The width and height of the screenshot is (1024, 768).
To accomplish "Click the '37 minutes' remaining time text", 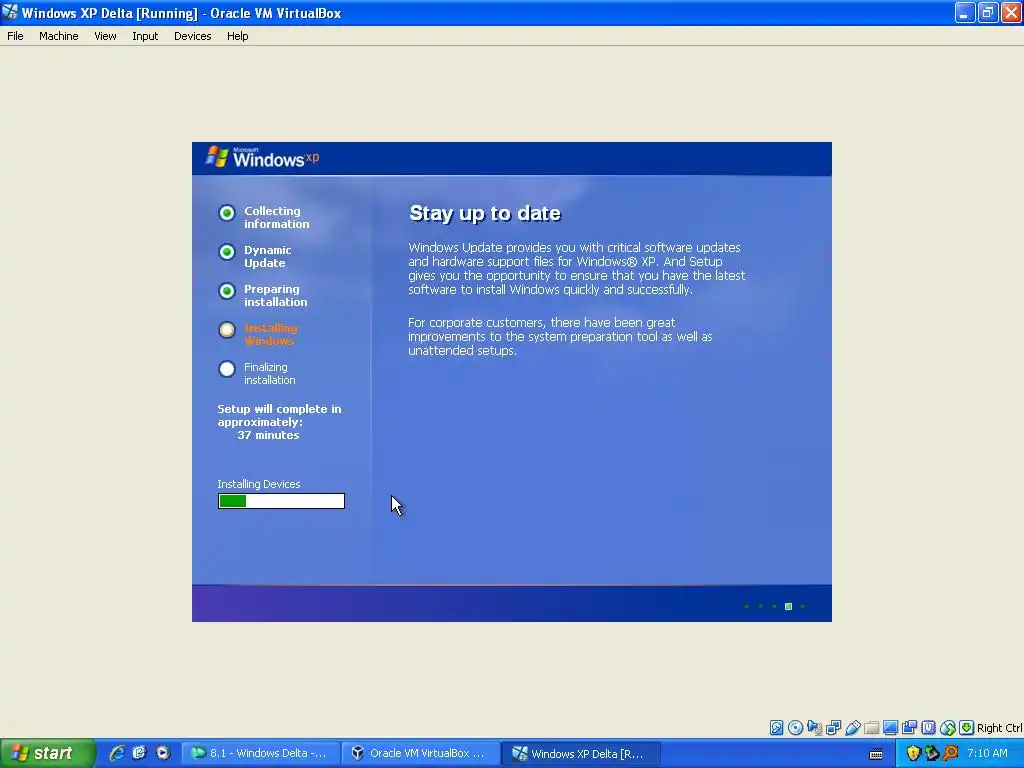I will click(268, 435).
